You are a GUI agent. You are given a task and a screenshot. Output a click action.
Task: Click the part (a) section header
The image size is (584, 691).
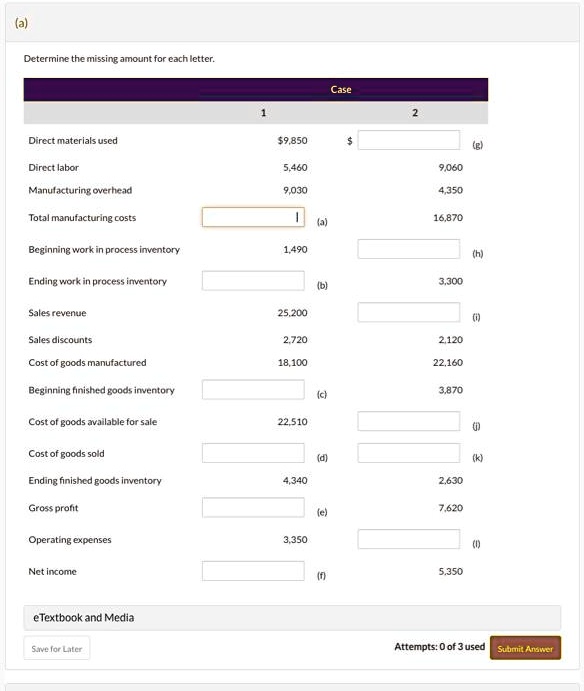pyautogui.click(x=292, y=23)
